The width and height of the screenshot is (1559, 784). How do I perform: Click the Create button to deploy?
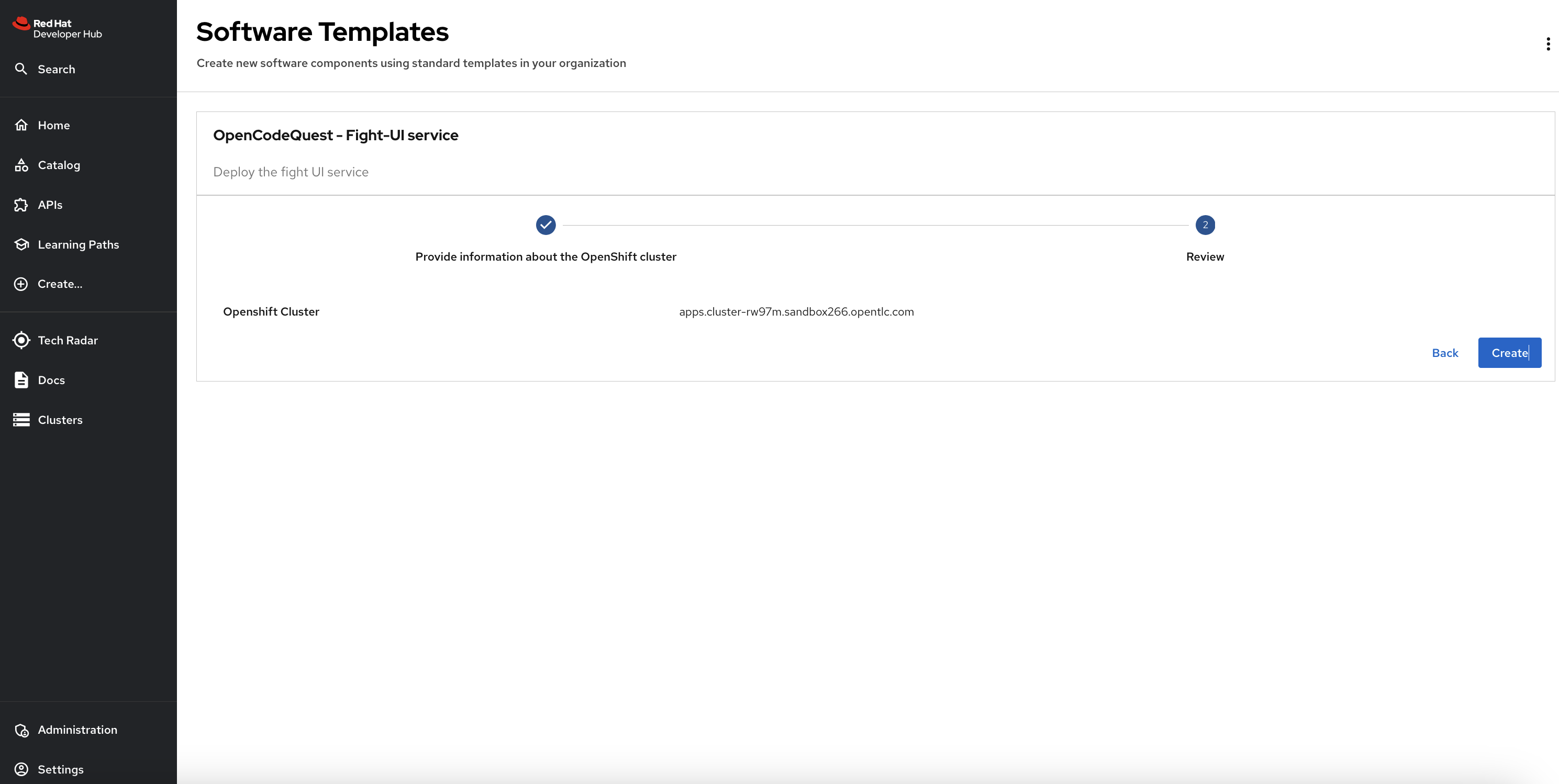[1510, 352]
